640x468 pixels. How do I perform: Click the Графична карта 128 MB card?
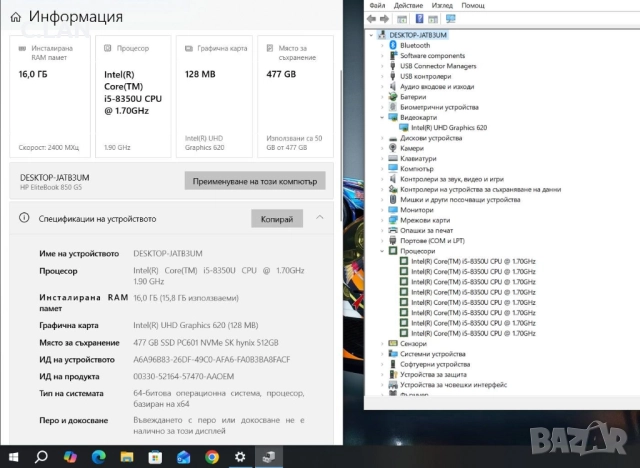[x=214, y=96]
